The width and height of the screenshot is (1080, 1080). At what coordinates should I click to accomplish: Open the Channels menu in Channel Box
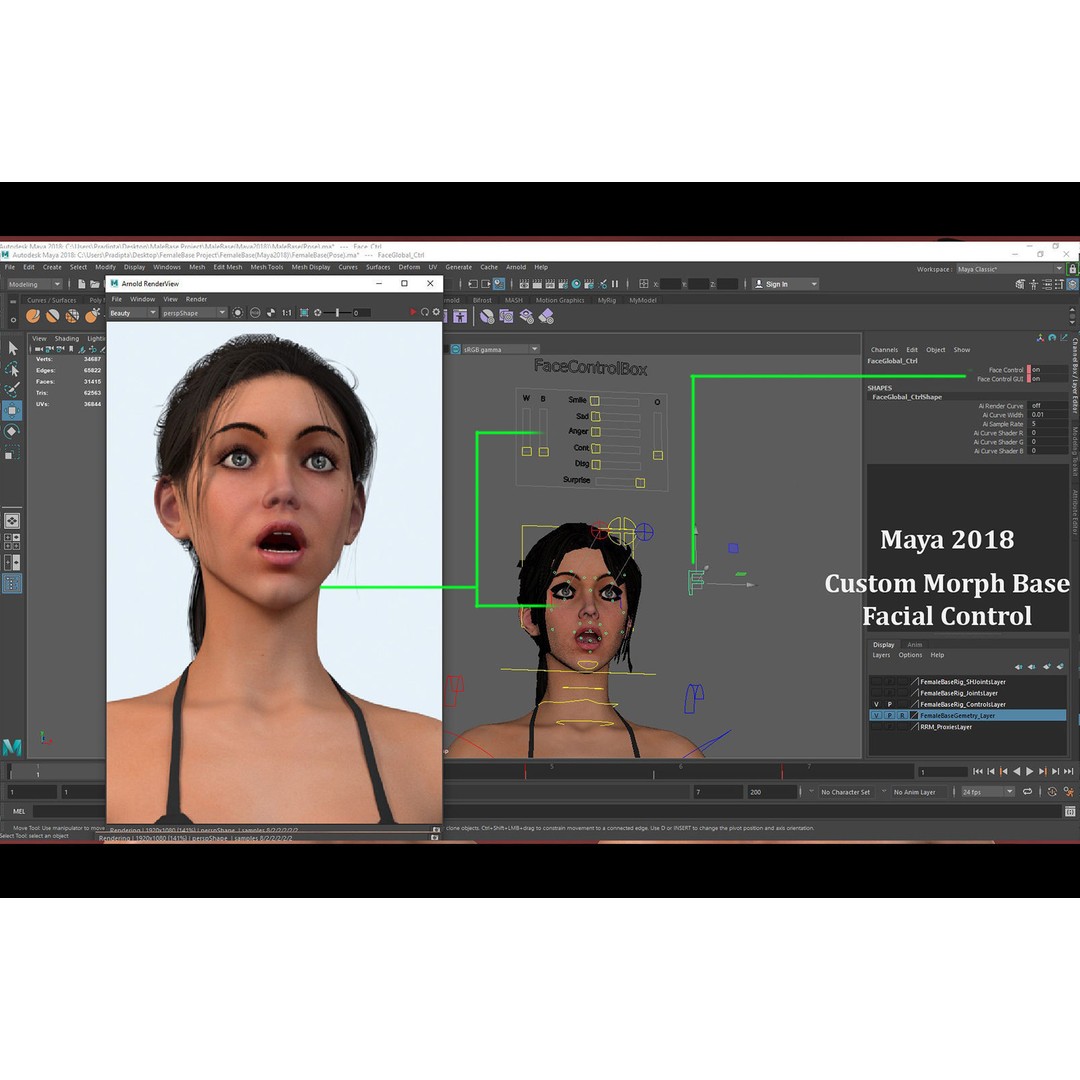[884, 350]
